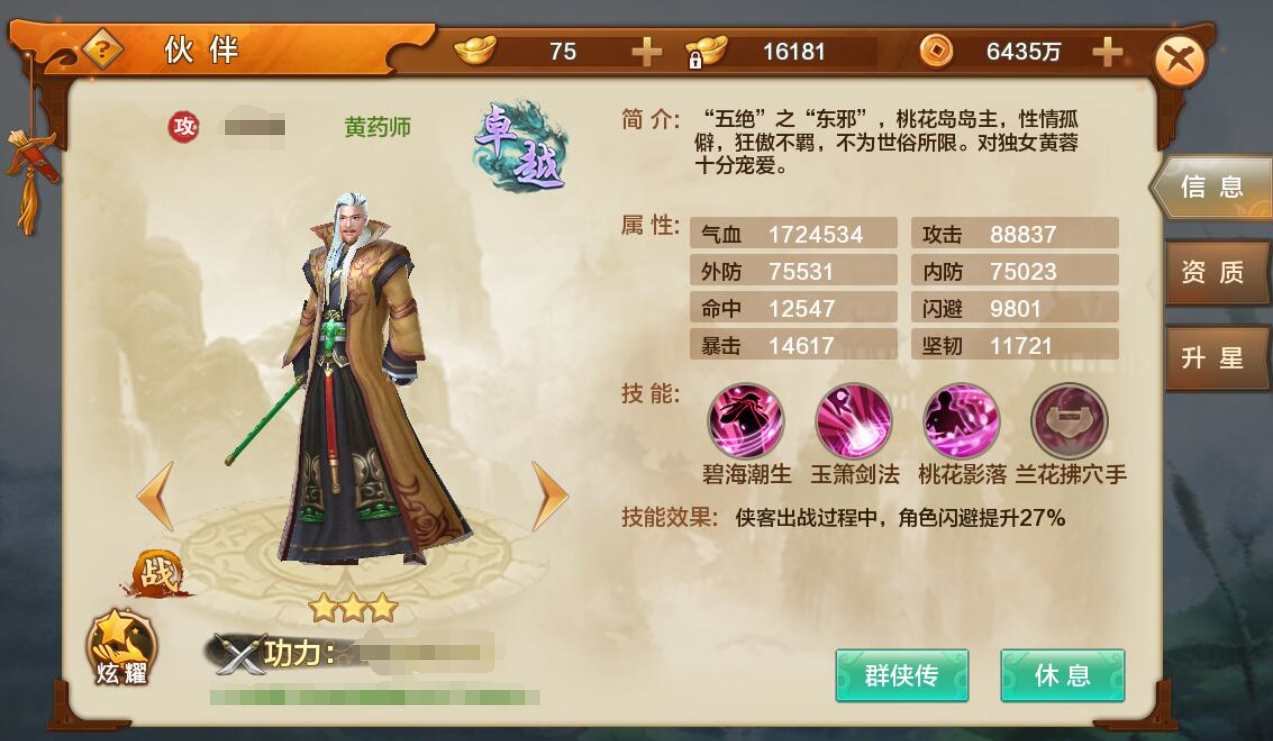Viewport: 1273px width, 741px height.
Task: Select the 兰花拂穴手 skill icon
Action: coord(1070,421)
